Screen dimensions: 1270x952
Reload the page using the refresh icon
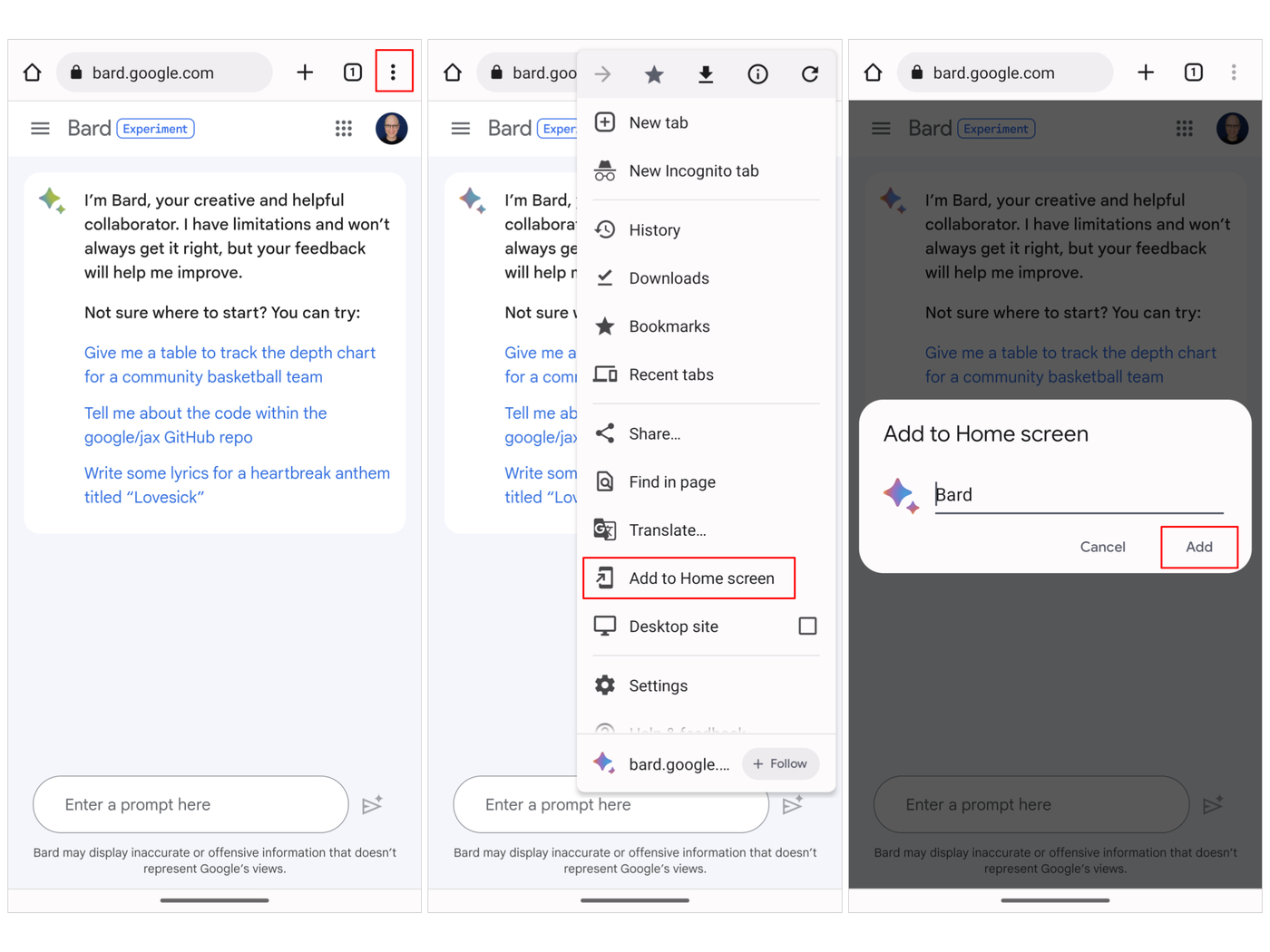coord(809,74)
